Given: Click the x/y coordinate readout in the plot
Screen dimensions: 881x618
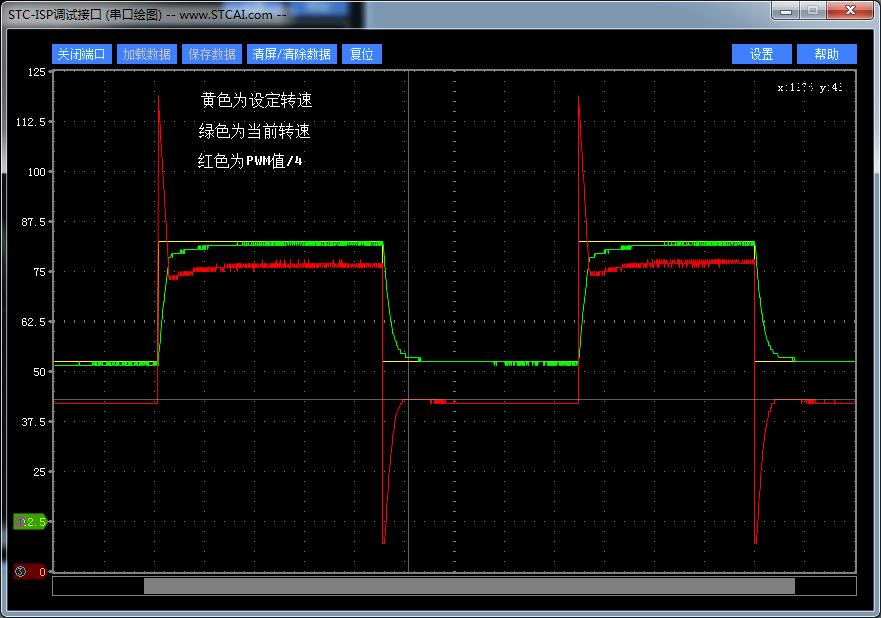Looking at the screenshot, I should pyautogui.click(x=810, y=88).
